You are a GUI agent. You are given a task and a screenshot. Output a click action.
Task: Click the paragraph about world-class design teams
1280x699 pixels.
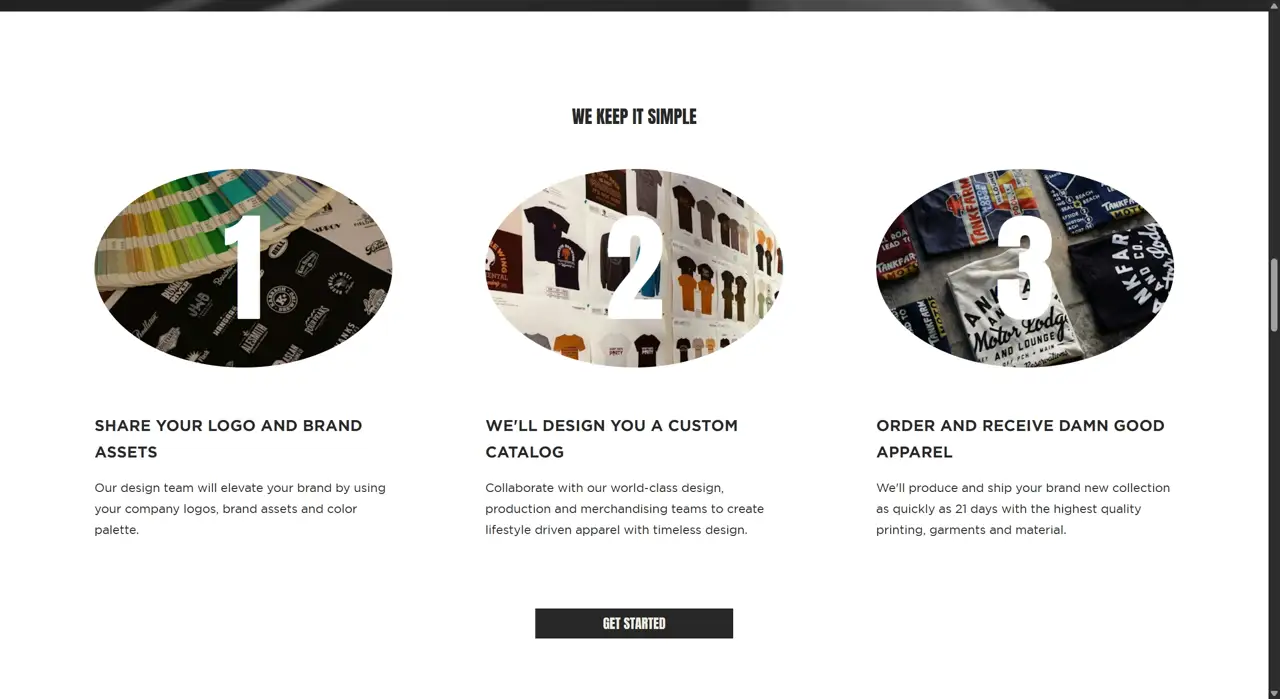(x=624, y=509)
